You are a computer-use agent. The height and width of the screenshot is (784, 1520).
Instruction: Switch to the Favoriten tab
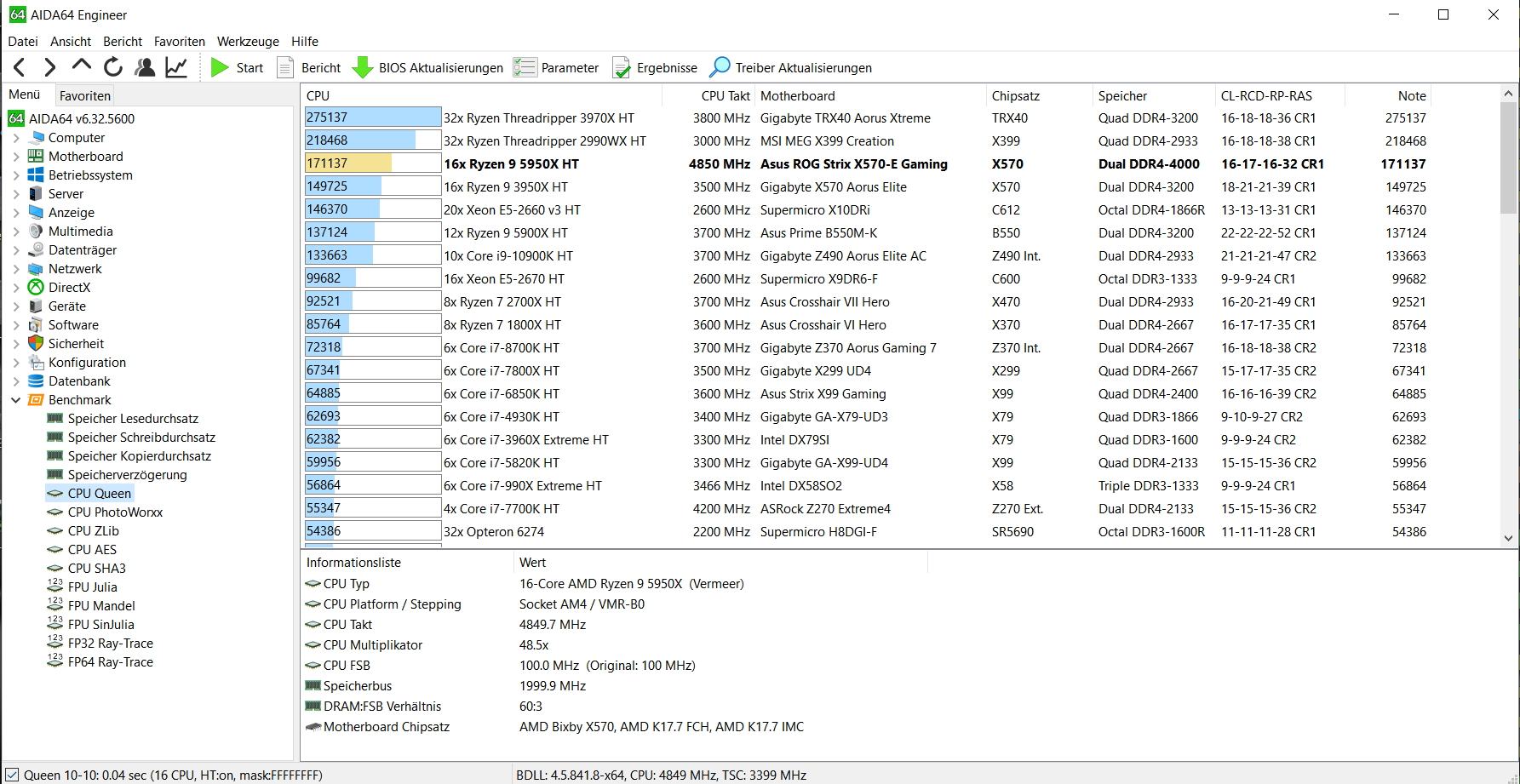pyautogui.click(x=85, y=95)
